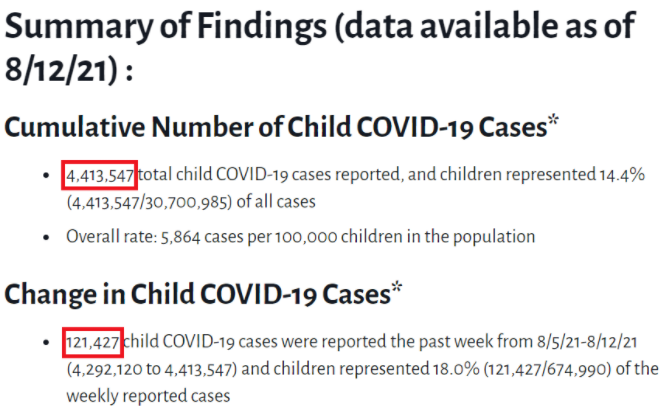
Task: Click the "weekly reported cases" closing text
Action: click(148, 394)
